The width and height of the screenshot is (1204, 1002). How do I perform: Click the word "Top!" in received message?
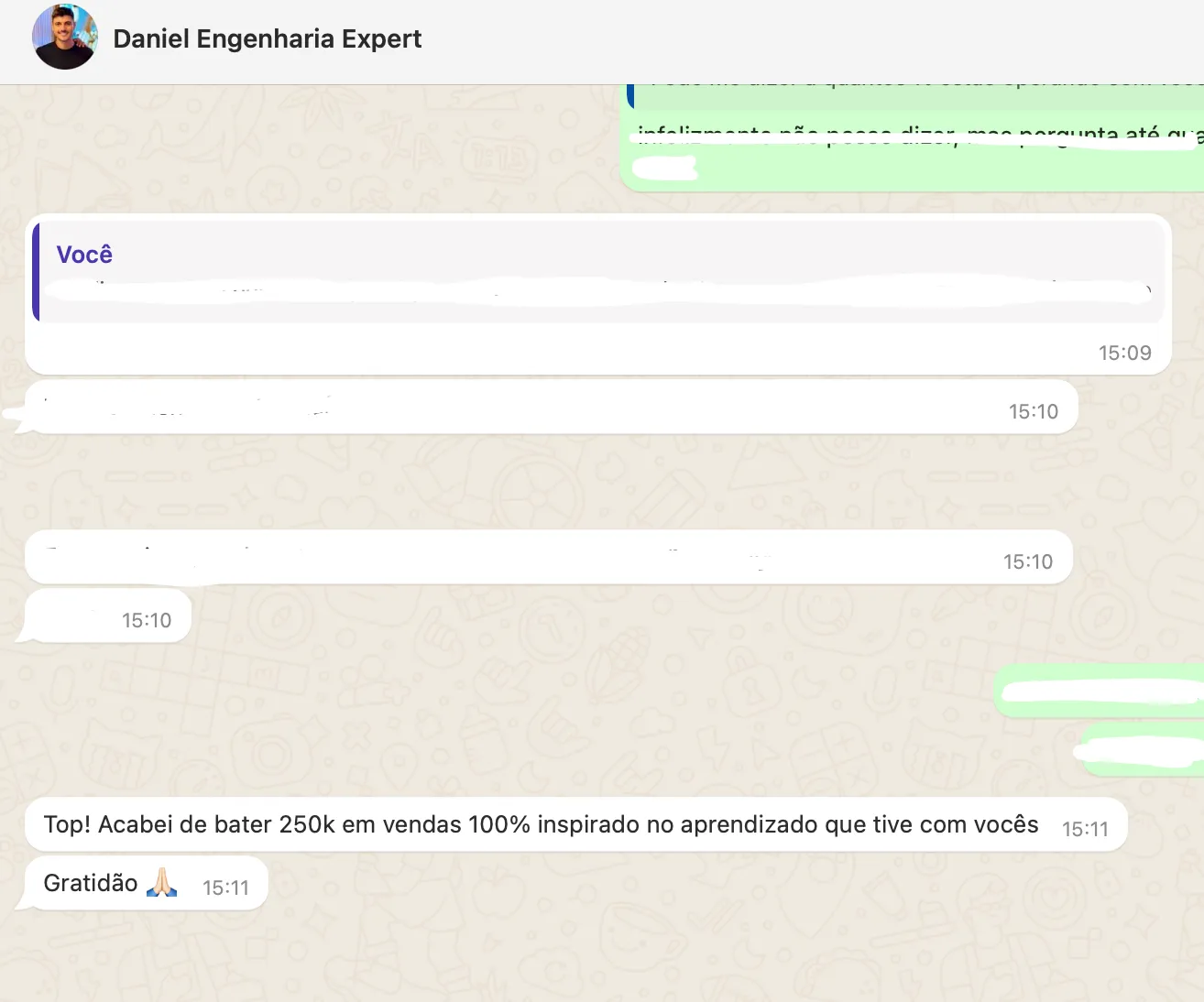(67, 825)
